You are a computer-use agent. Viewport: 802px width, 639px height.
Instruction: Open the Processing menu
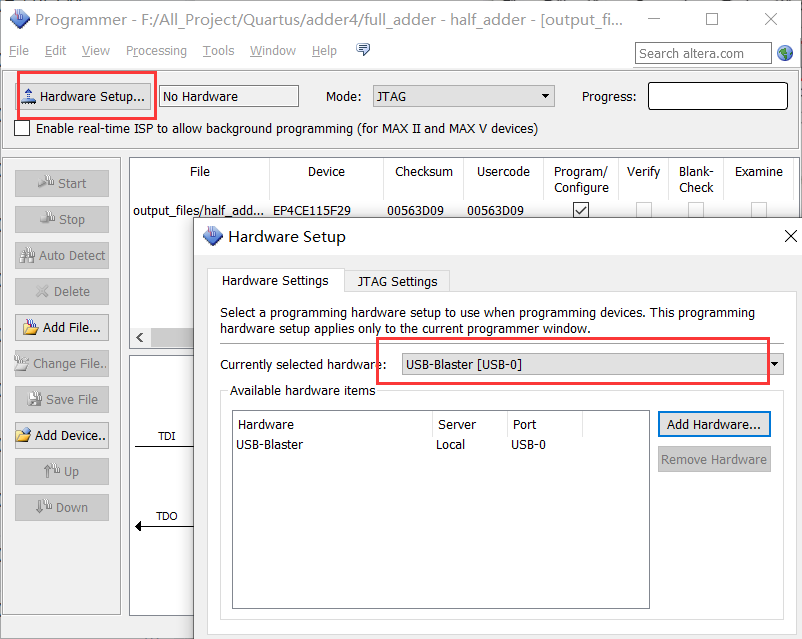point(156,51)
